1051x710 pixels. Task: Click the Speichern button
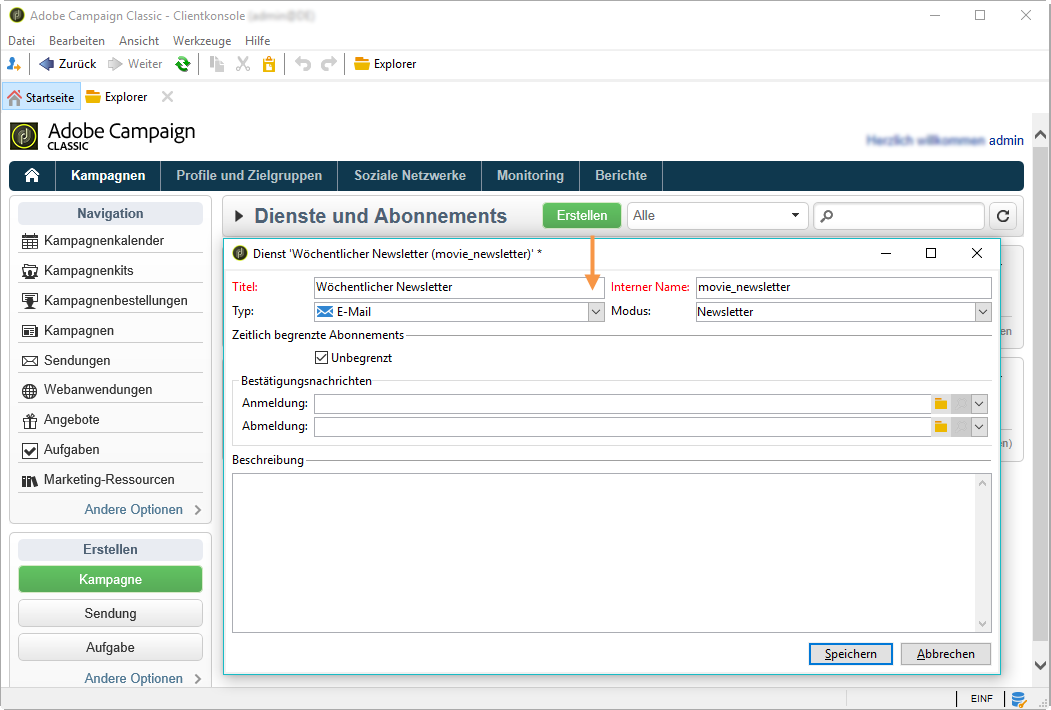pyautogui.click(x=851, y=654)
